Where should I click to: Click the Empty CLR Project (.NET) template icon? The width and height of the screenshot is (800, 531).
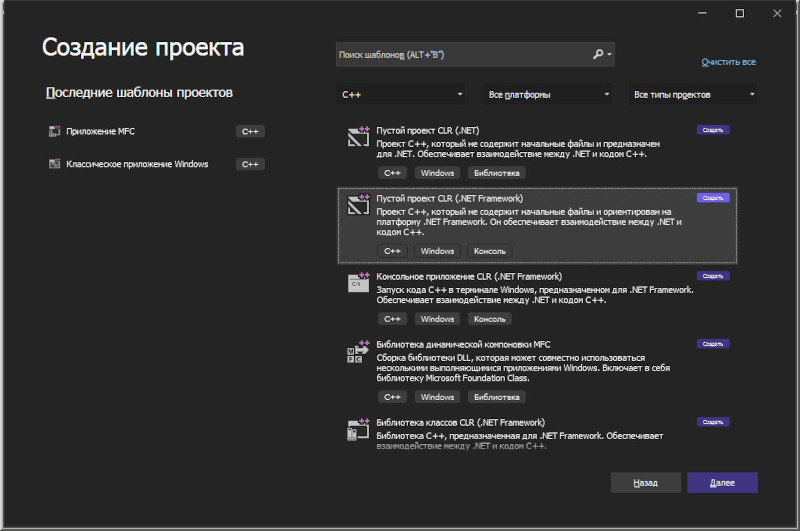358,136
